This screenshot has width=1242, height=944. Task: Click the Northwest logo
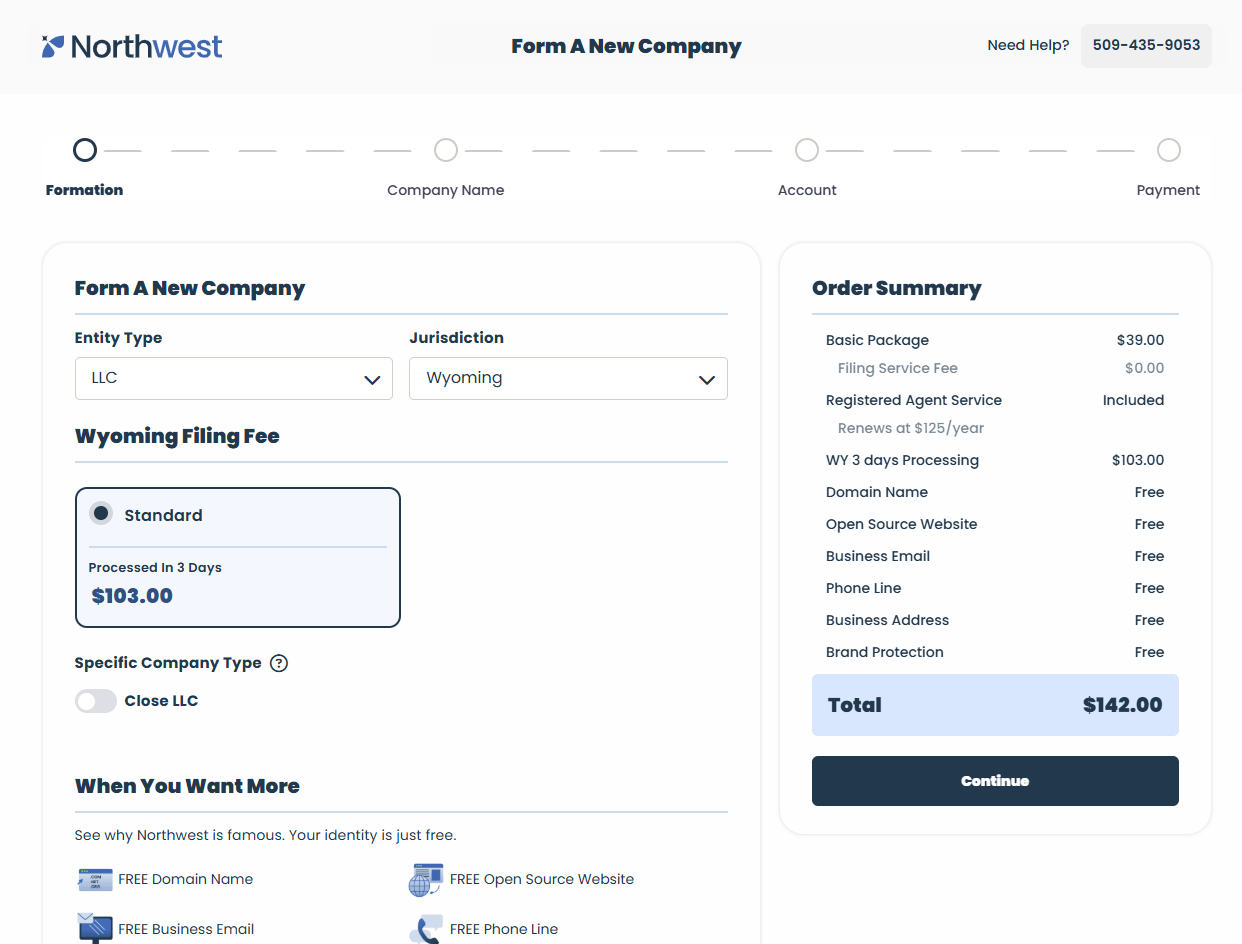(132, 46)
